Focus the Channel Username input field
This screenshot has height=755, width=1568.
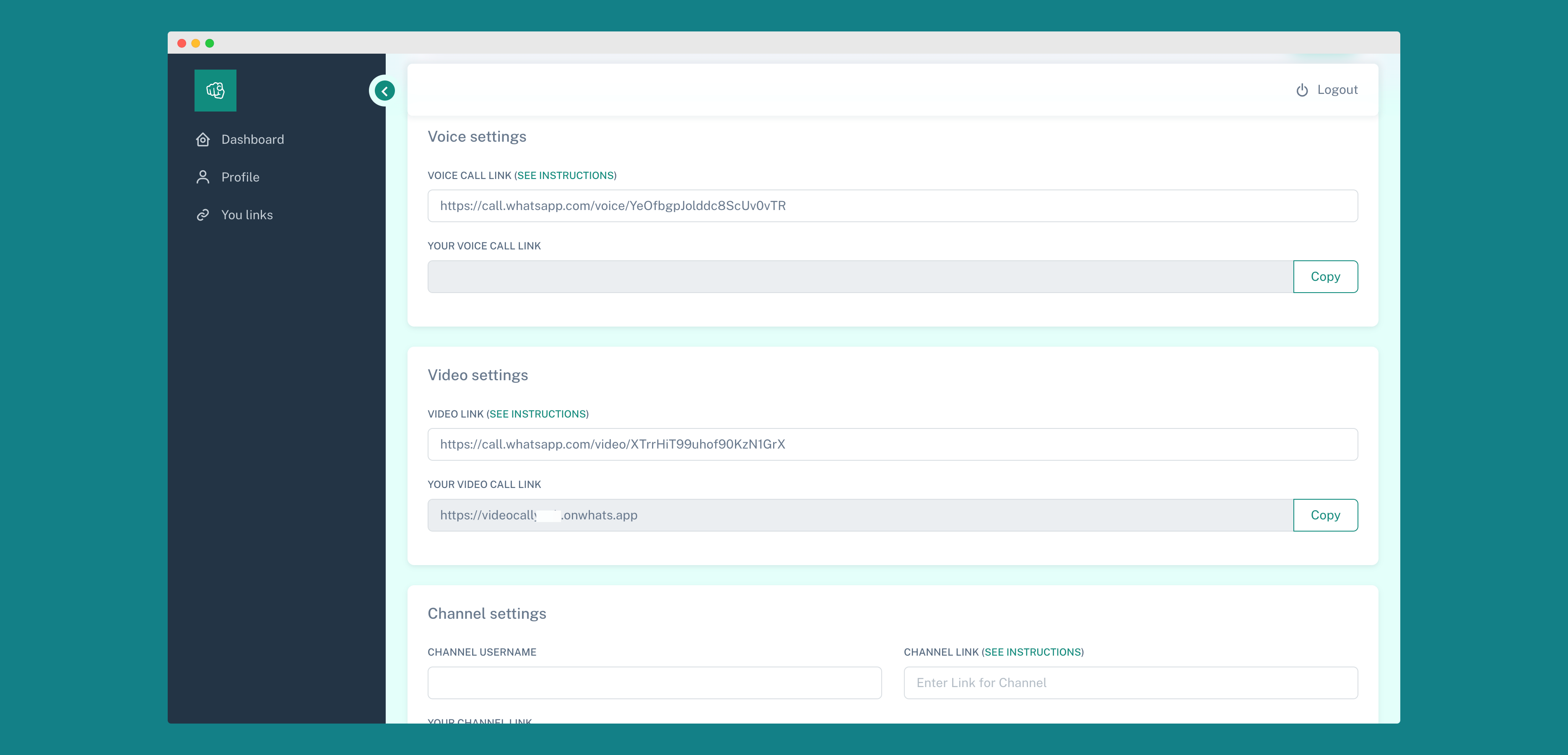[654, 683]
